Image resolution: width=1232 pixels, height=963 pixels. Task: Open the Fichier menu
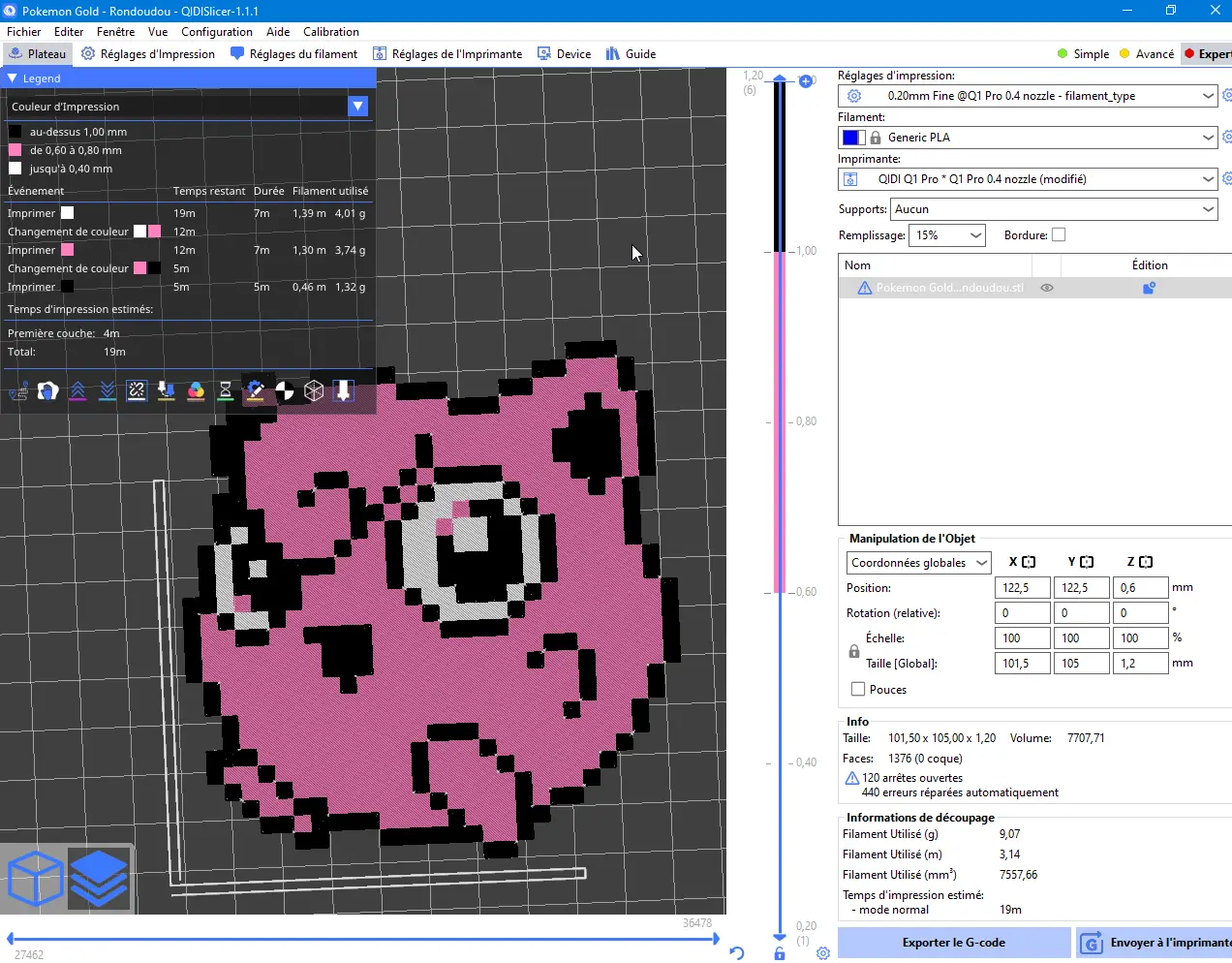pyautogui.click(x=24, y=32)
